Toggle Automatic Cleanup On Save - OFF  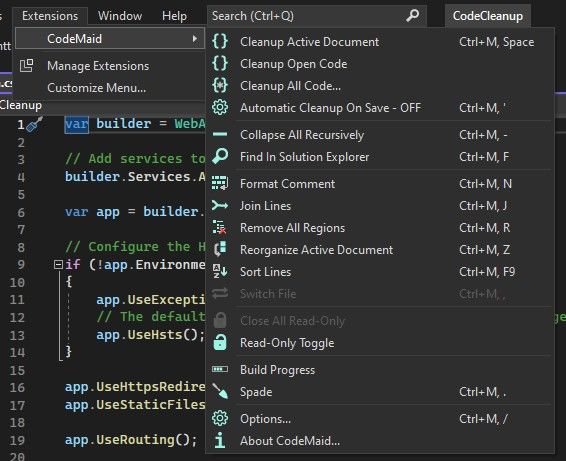380,108
